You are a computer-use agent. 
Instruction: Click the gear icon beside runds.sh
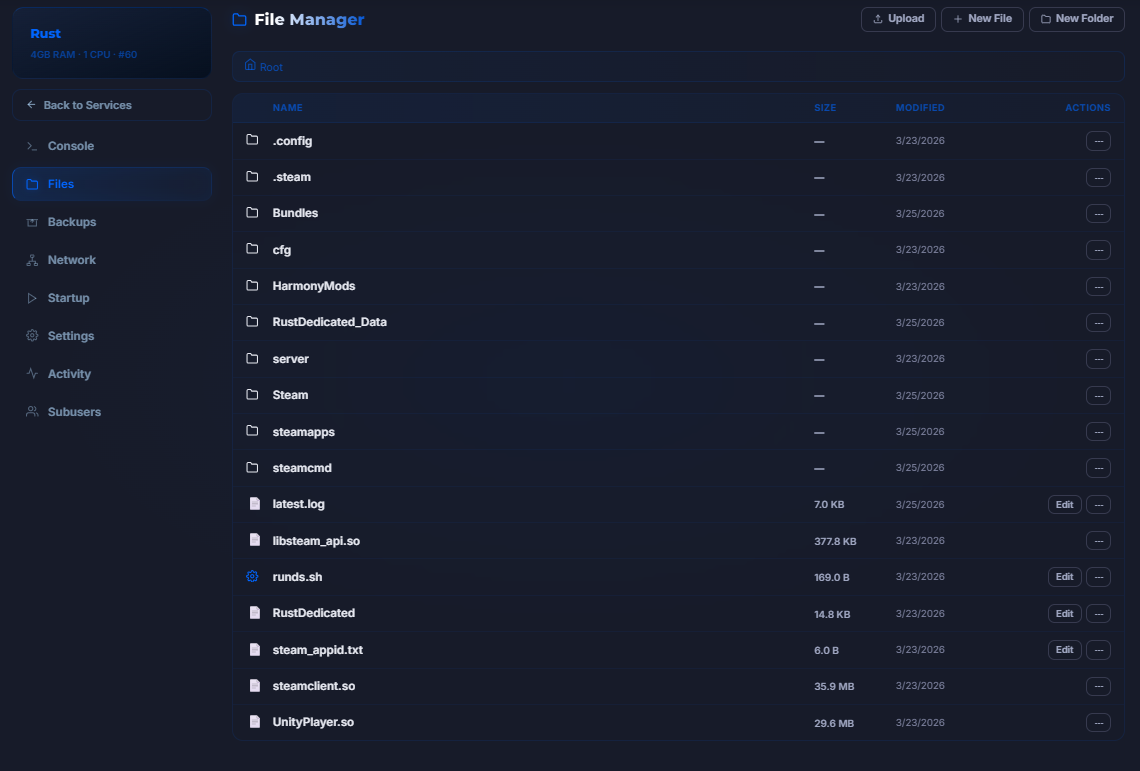(x=254, y=576)
